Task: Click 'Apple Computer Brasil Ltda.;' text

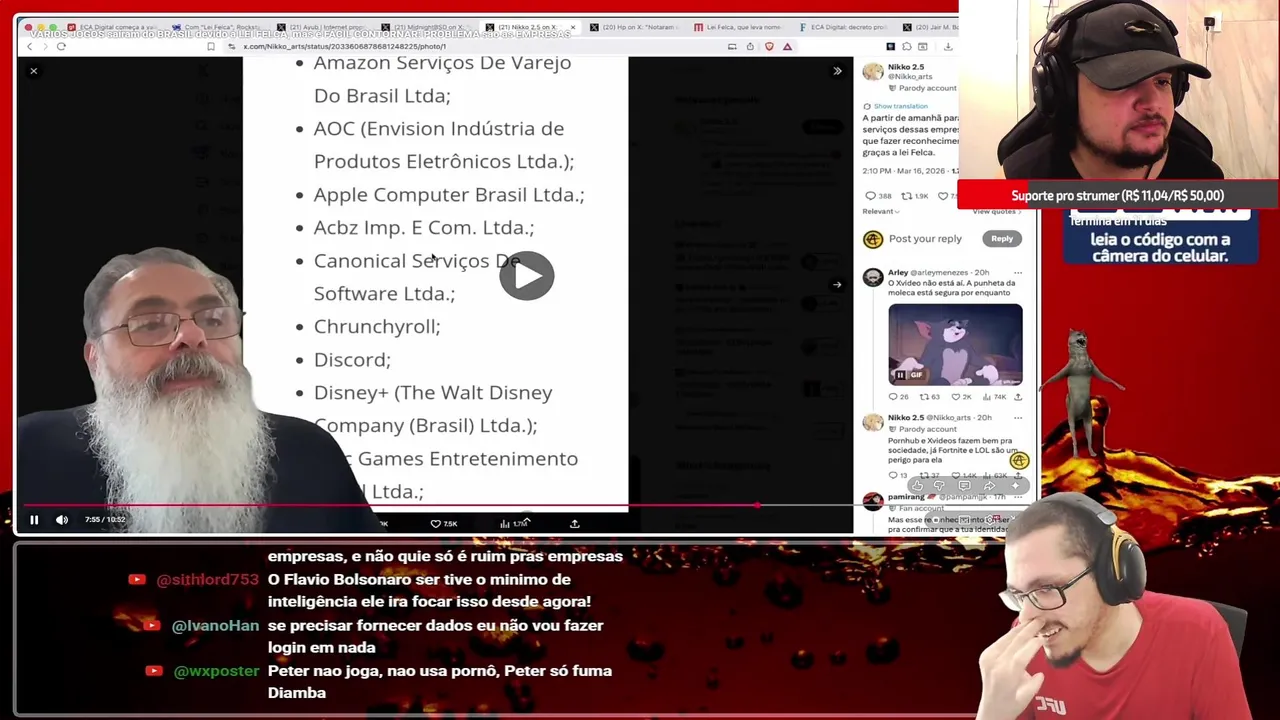Action: (449, 195)
